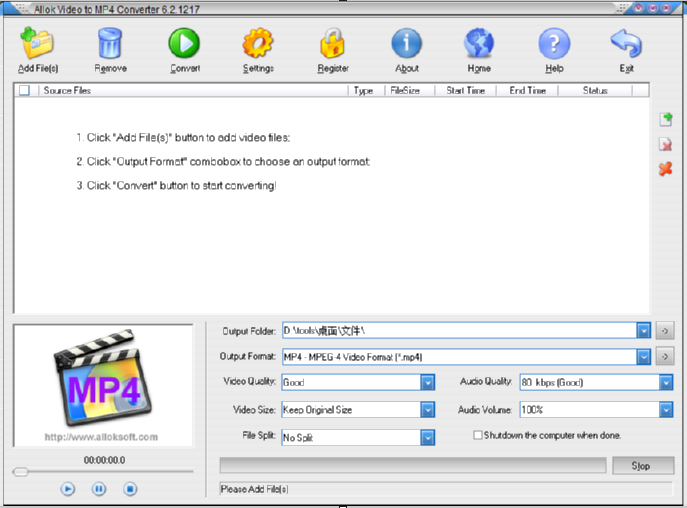Close the converter window from title bar
Image resolution: width=687 pixels, height=508 pixels.
[x=666, y=8]
